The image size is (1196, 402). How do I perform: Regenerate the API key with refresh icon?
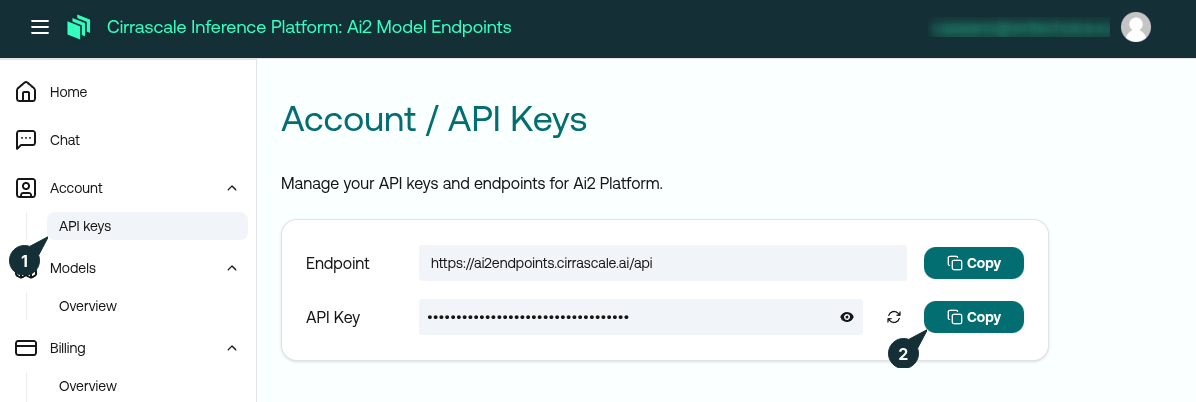[894, 317]
